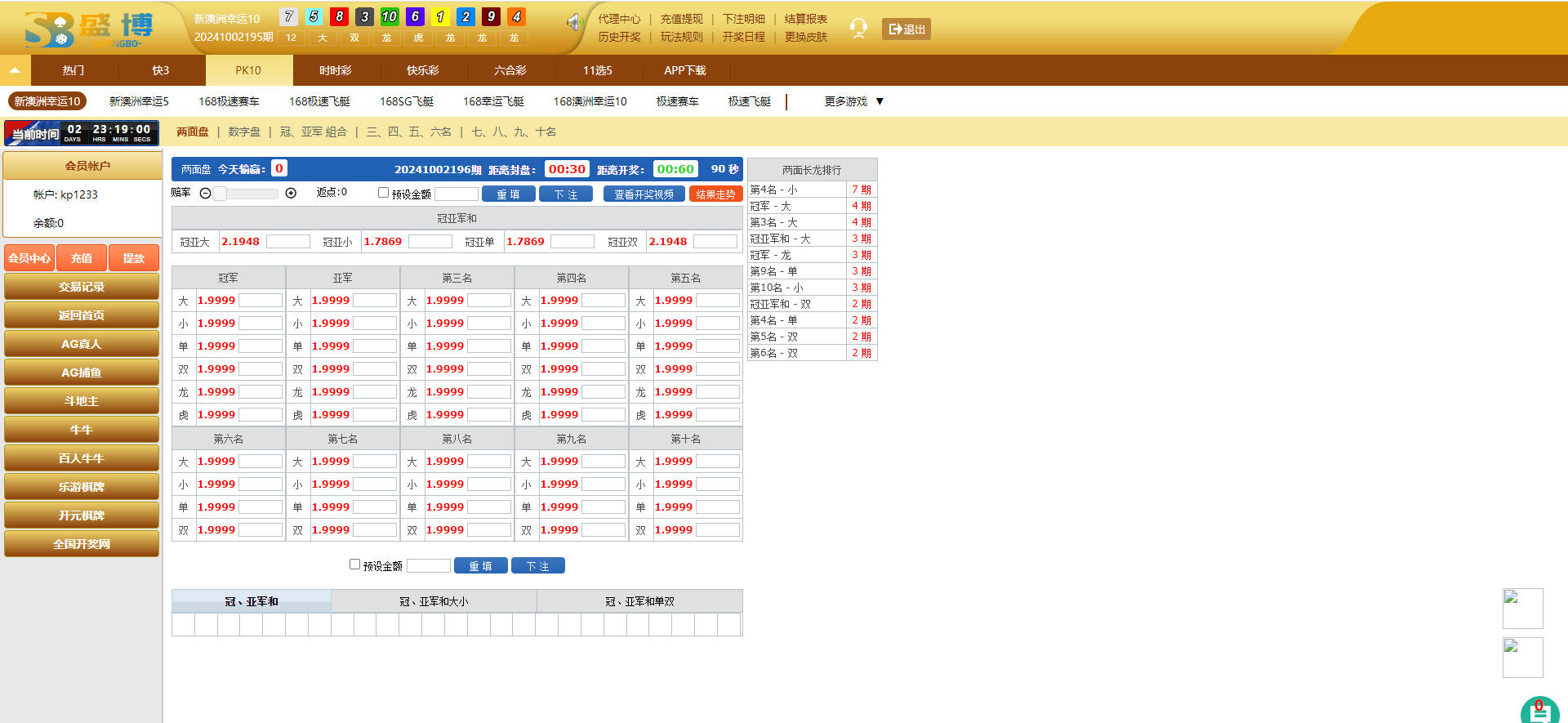Collapse navigation with the up arrow
The height and width of the screenshot is (723, 1568).
[x=15, y=70]
